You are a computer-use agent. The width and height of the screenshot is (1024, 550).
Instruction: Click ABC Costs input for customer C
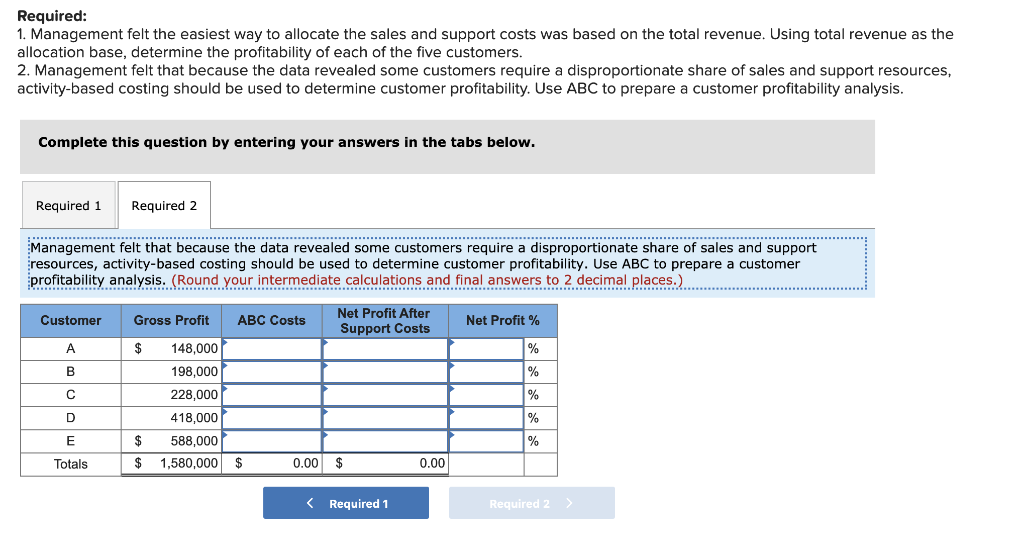point(272,395)
